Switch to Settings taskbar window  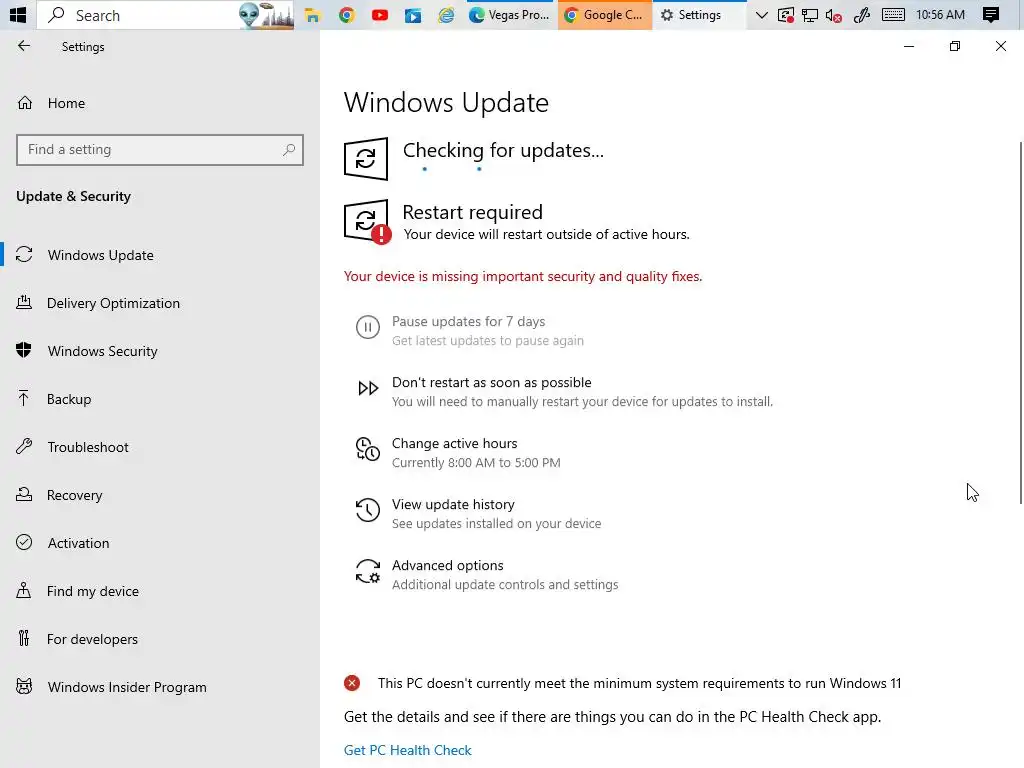coord(699,15)
